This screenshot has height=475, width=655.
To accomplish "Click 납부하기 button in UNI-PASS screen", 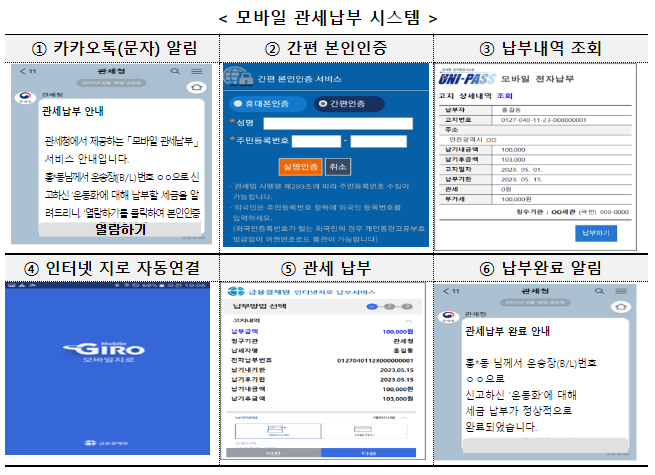I will coord(596,233).
